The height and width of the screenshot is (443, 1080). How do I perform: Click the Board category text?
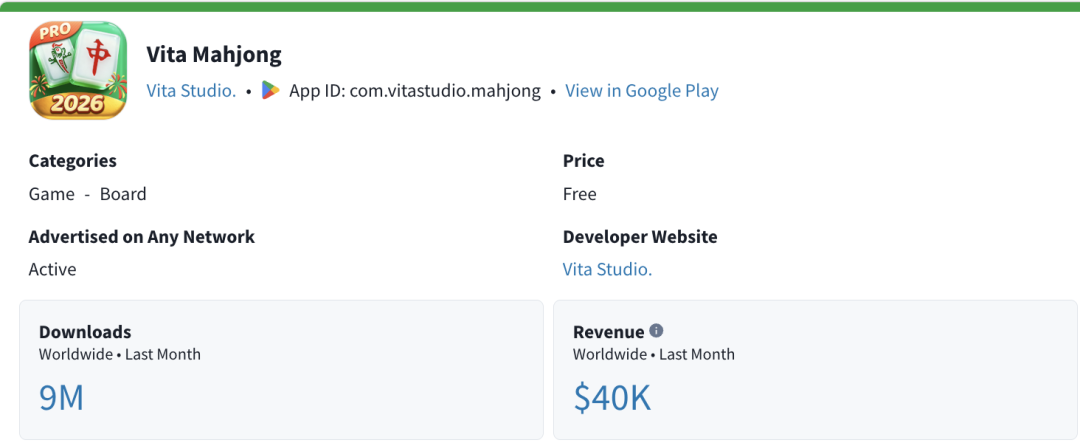[123, 194]
